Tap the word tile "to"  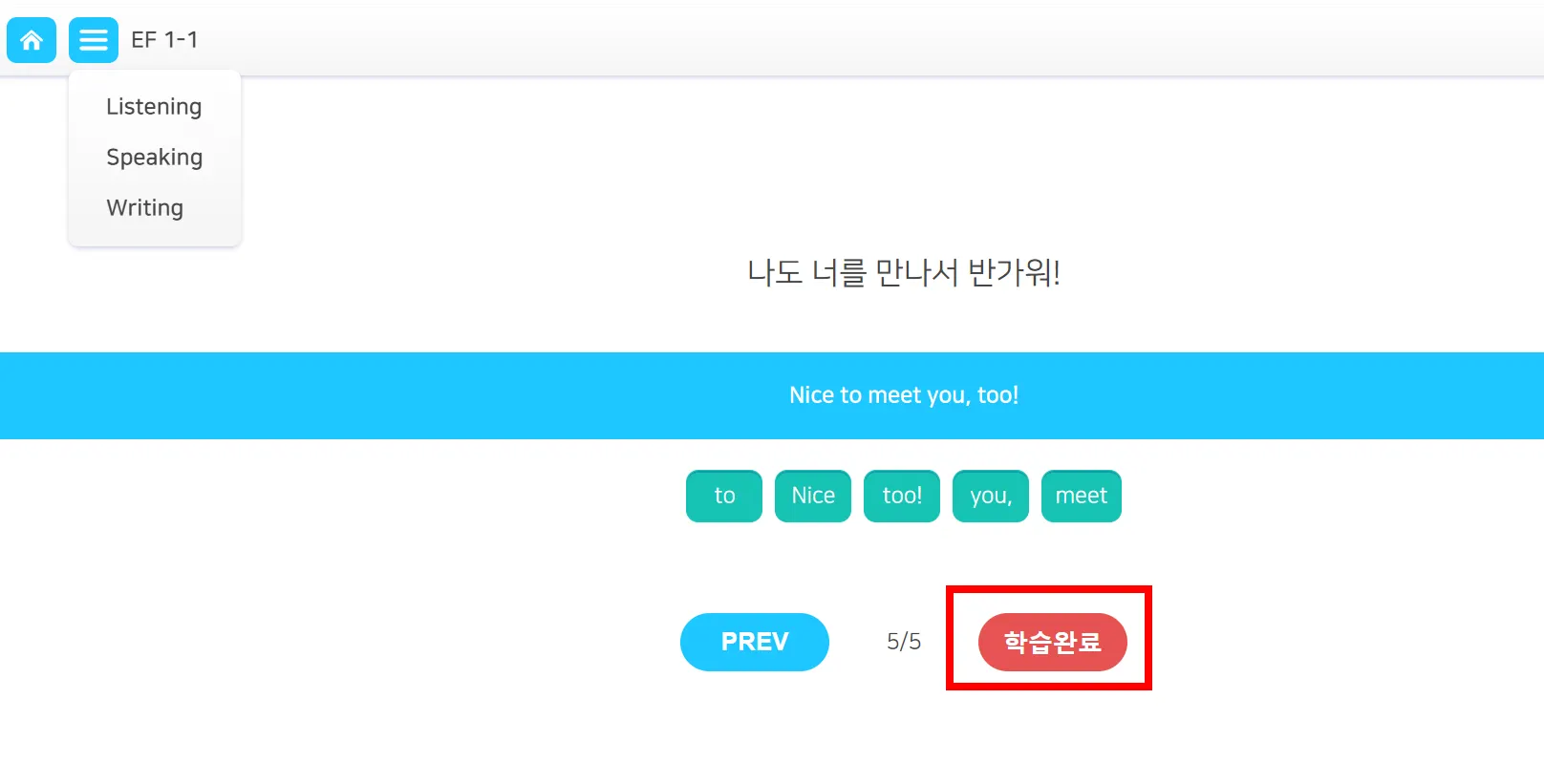[x=724, y=496]
